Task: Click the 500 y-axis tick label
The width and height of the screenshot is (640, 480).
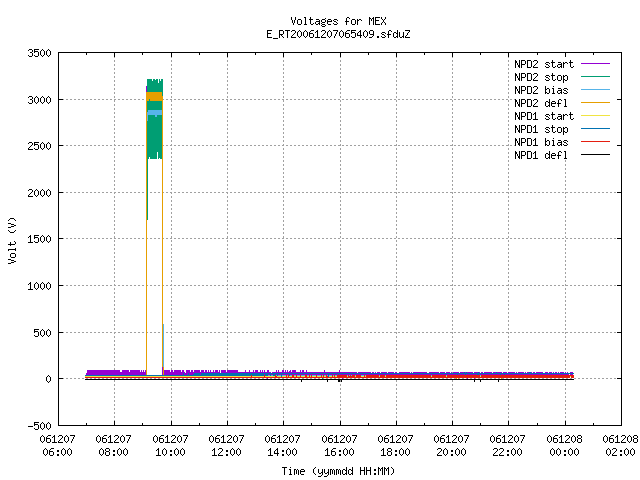Action: point(43,333)
